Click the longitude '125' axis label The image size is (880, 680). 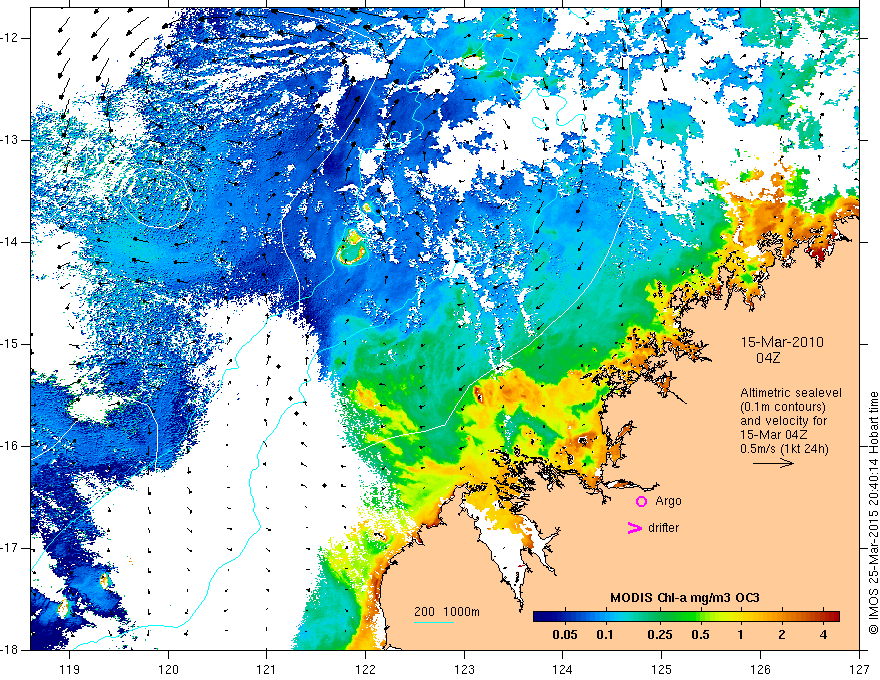[x=662, y=669]
